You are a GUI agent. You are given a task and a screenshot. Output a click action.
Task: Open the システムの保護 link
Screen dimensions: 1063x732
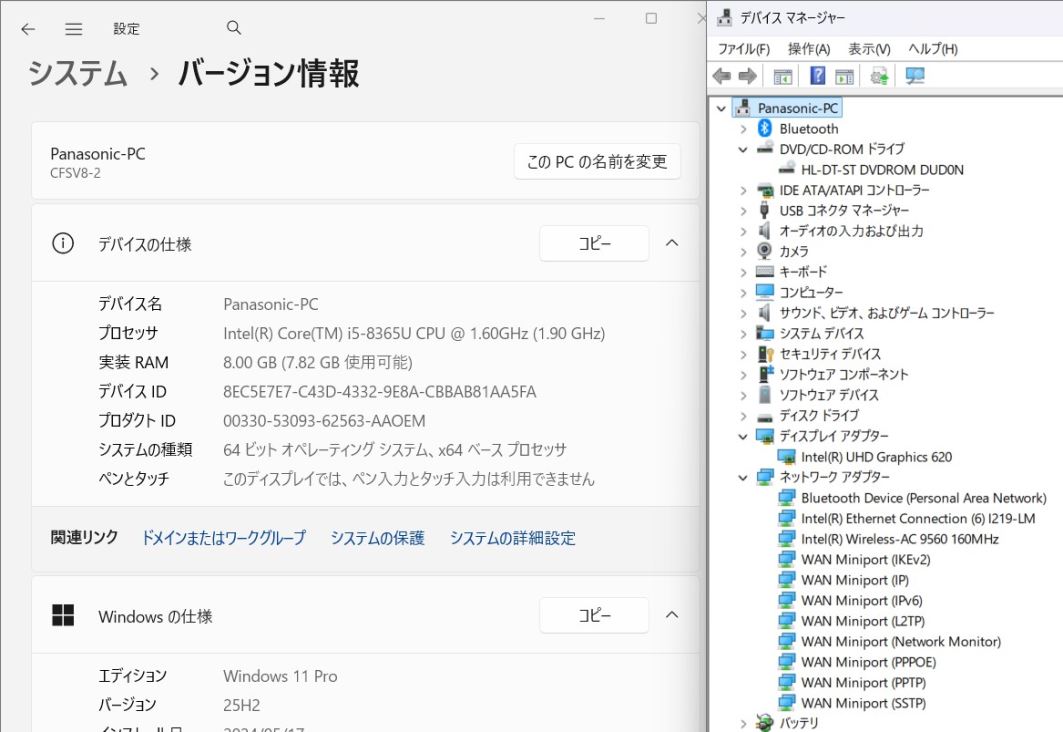377,538
